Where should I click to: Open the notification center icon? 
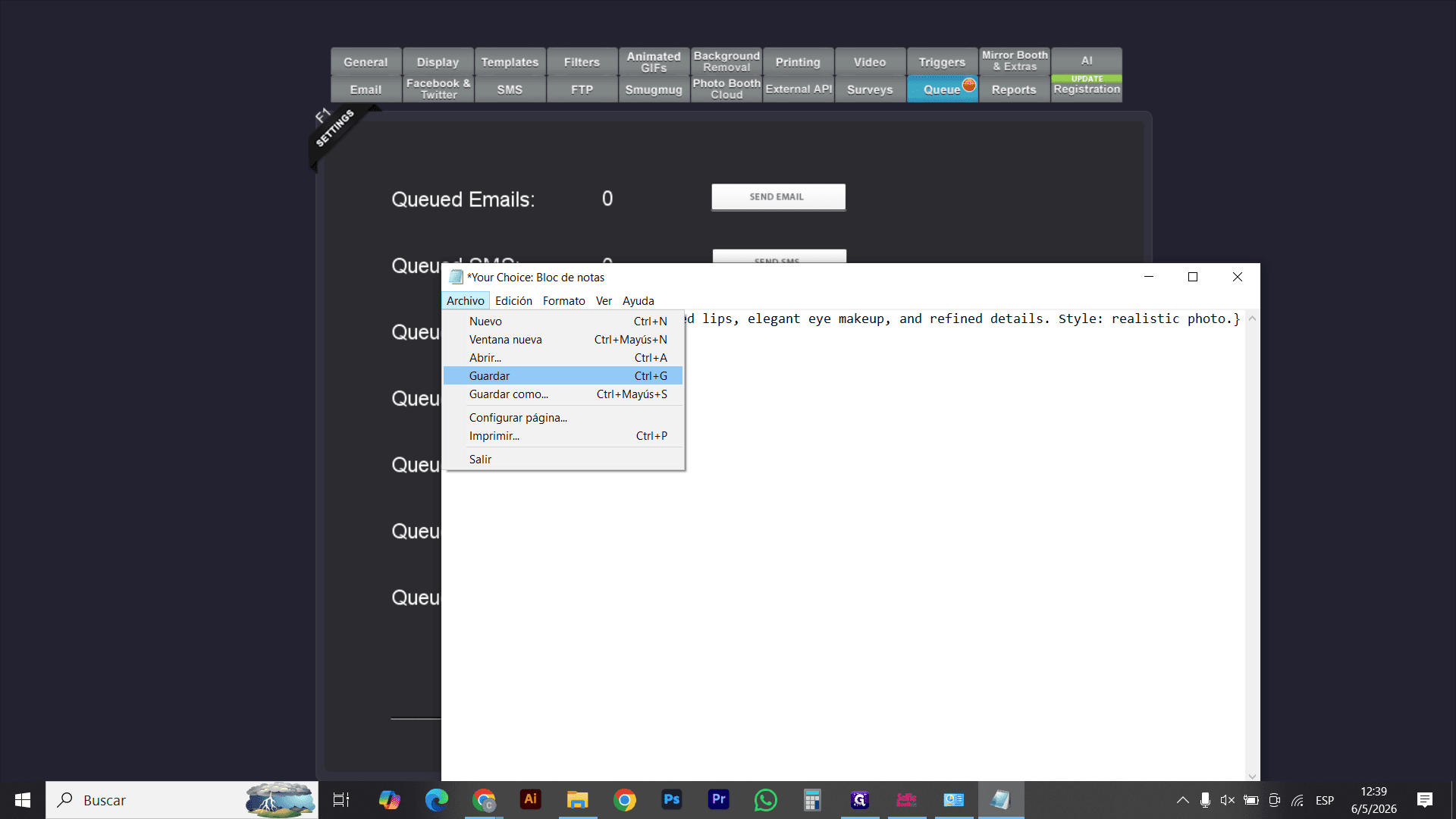[x=1425, y=800]
